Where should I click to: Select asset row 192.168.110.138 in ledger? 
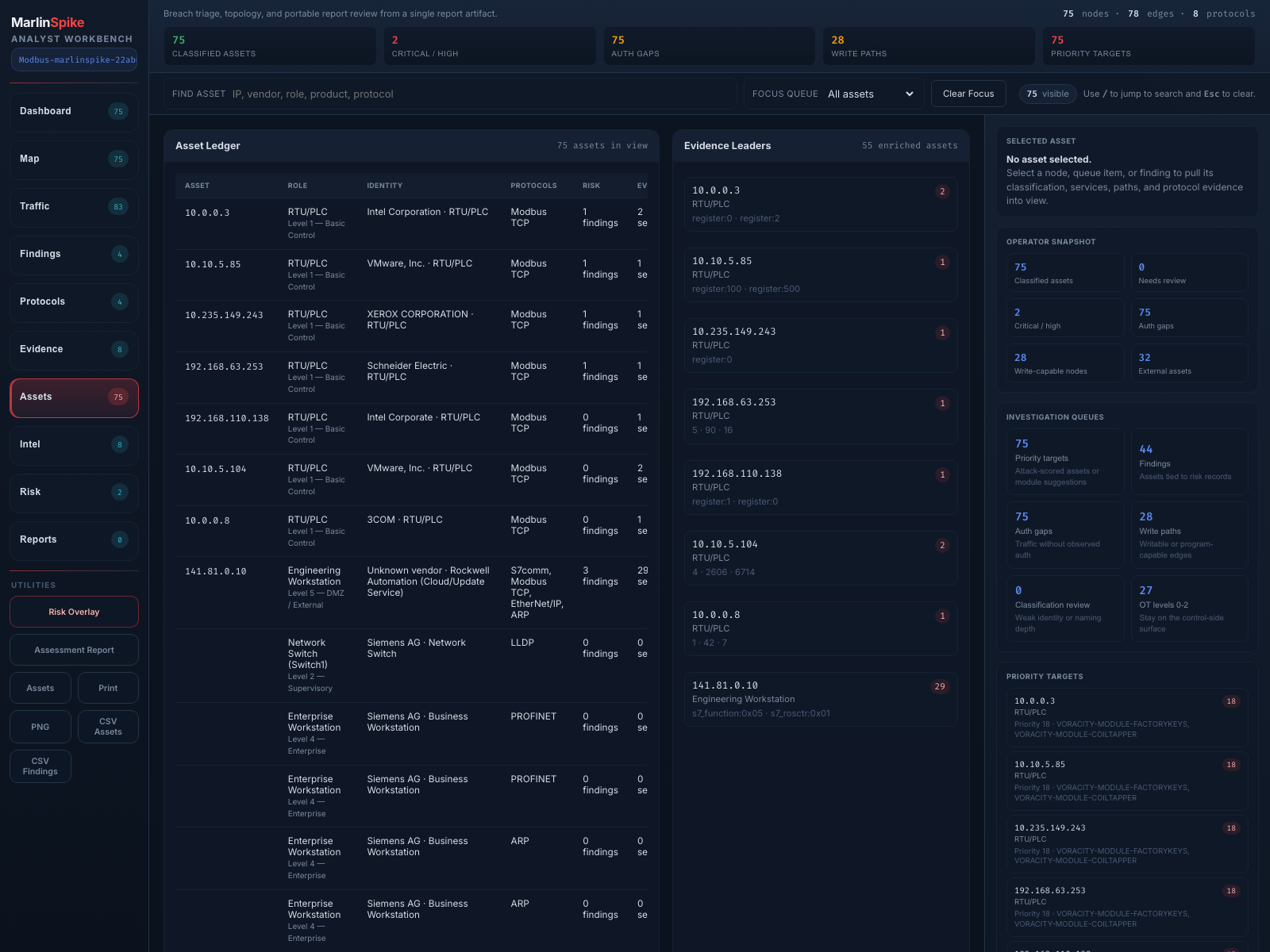(x=411, y=429)
